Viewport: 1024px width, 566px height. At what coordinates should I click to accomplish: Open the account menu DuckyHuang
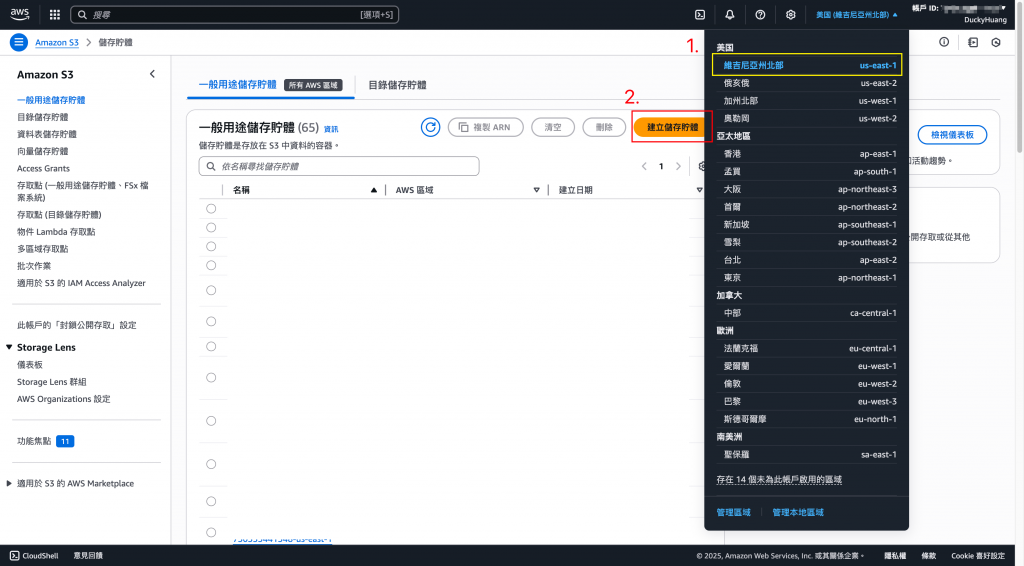(959, 14)
